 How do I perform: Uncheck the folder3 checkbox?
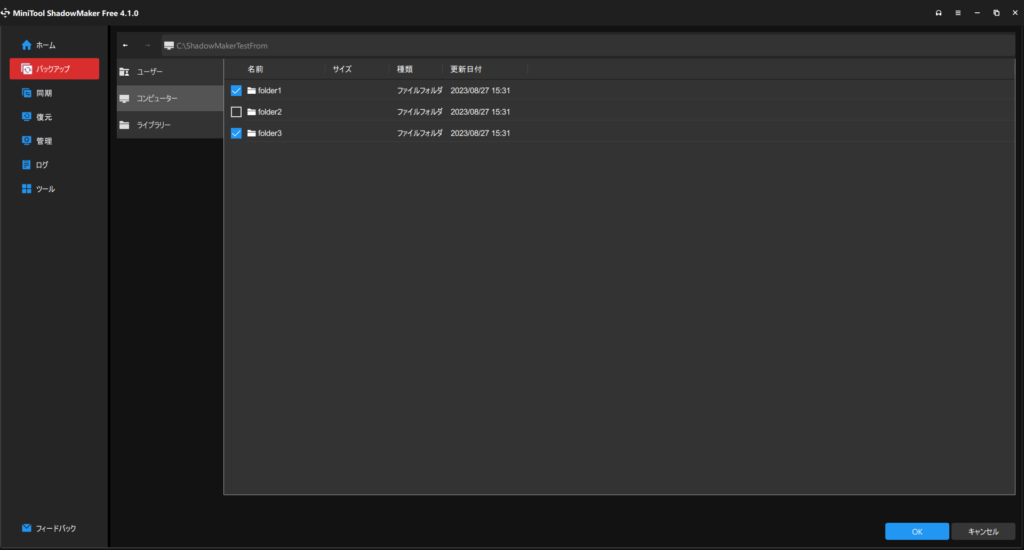236,133
